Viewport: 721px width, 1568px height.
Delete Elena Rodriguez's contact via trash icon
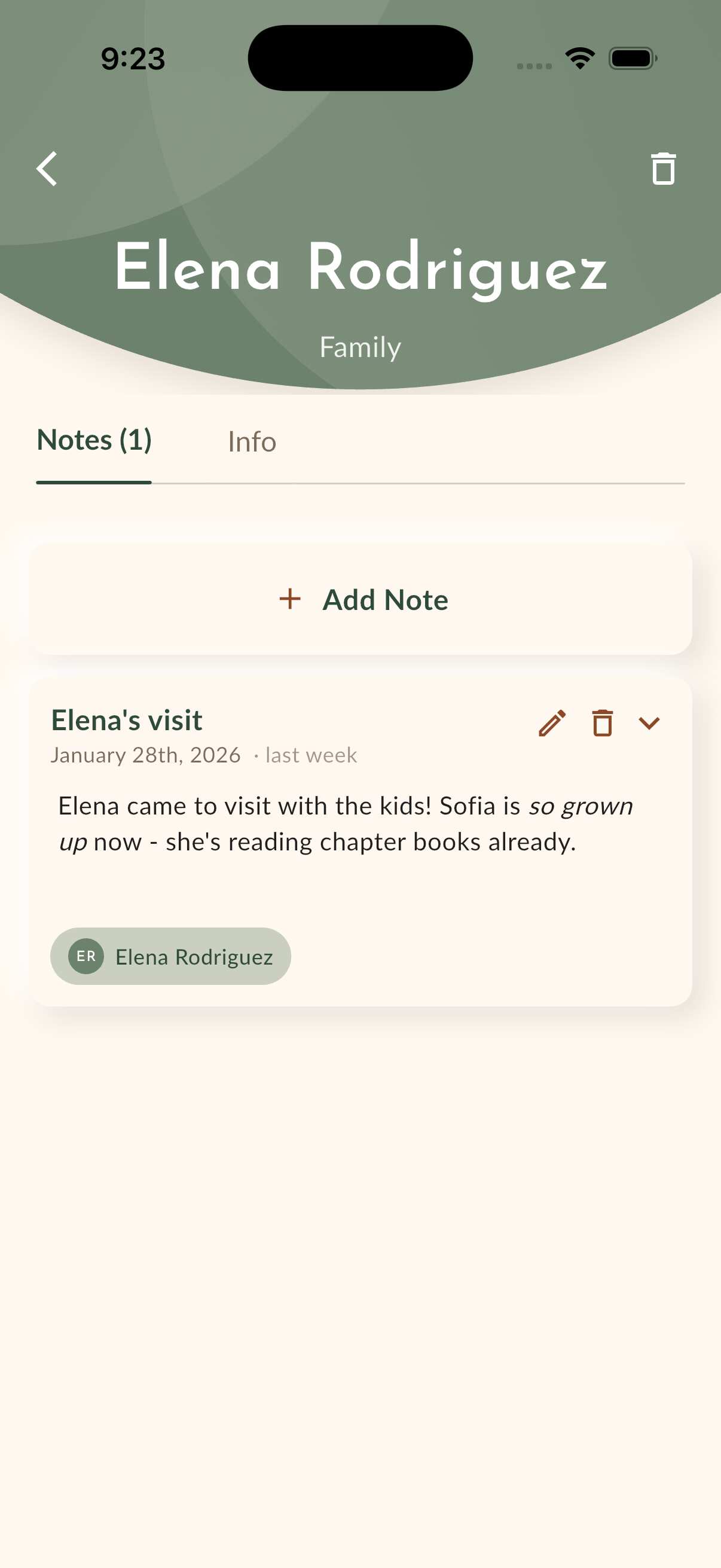[662, 169]
